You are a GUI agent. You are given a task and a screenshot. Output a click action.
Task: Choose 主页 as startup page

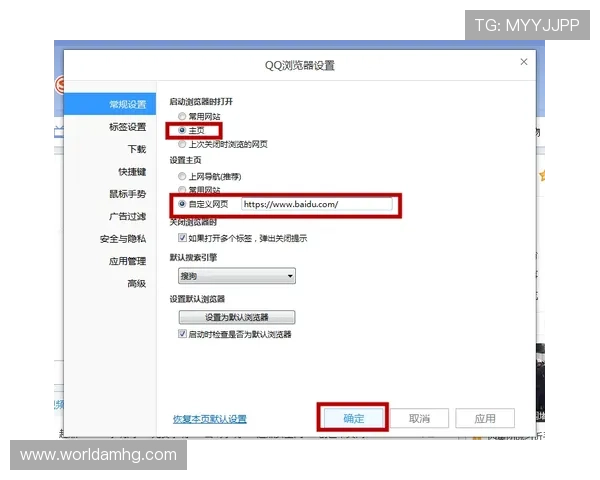pyautogui.click(x=182, y=130)
